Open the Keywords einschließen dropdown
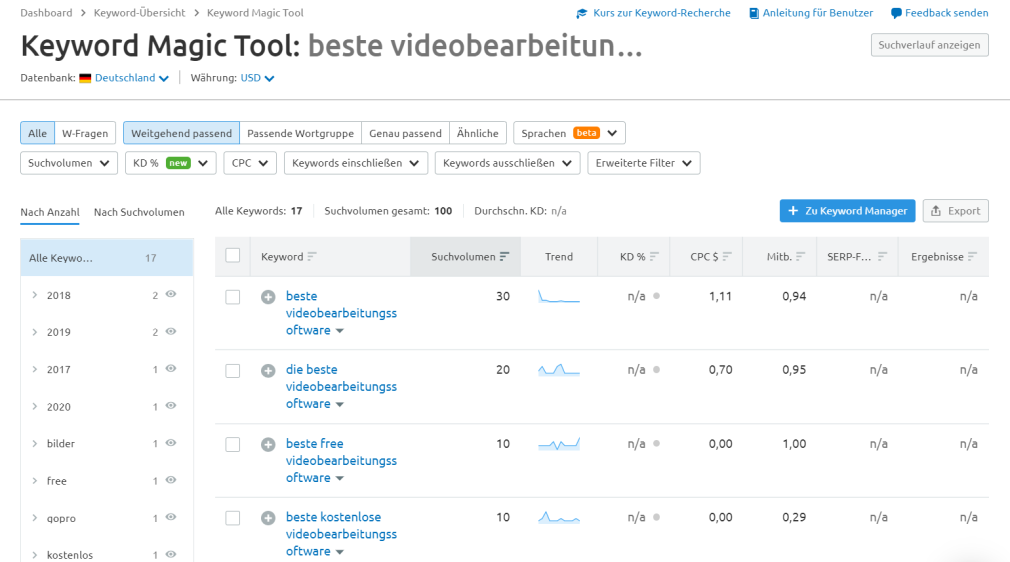The height and width of the screenshot is (562, 1010). coord(356,163)
